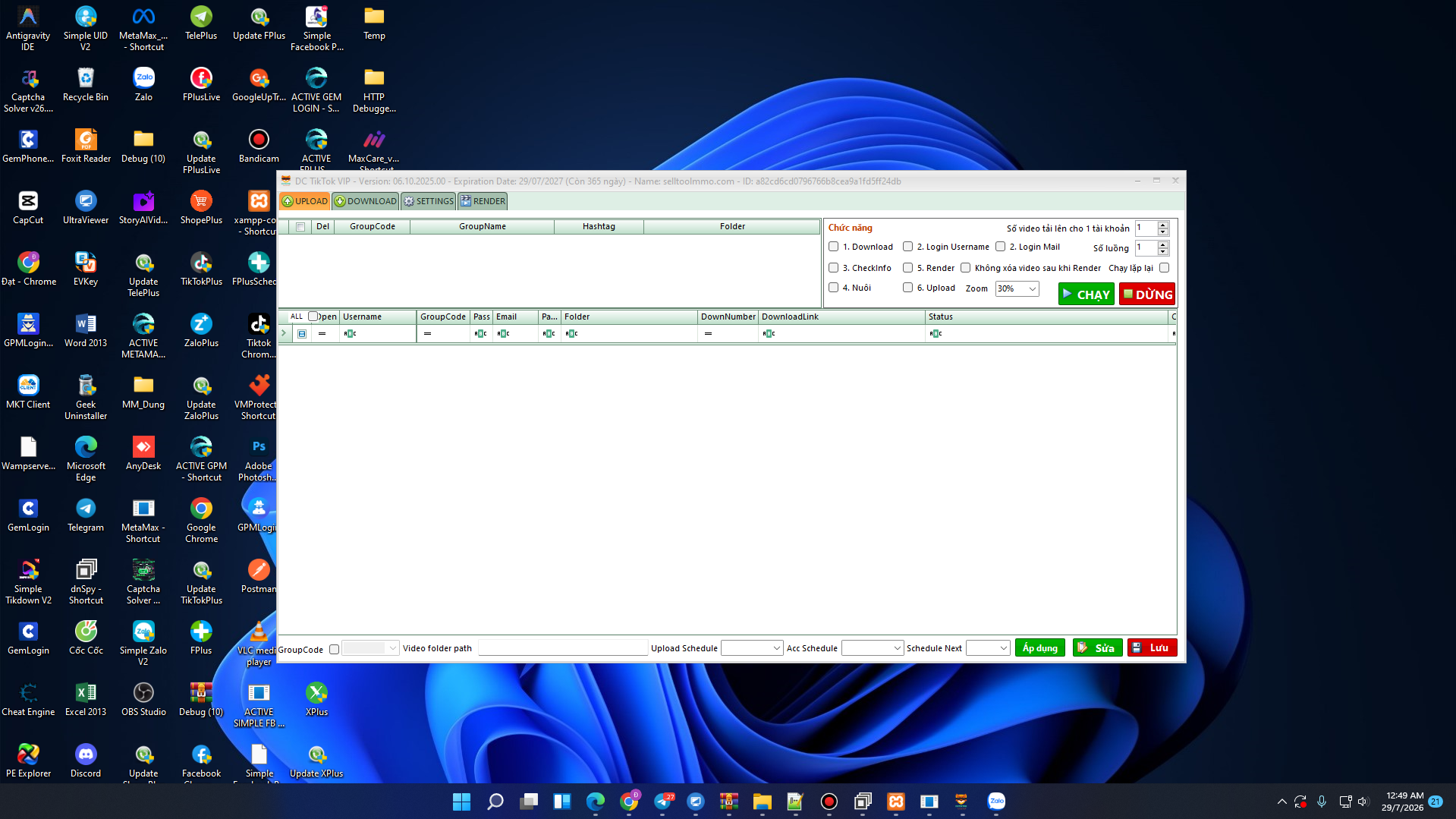Click the Hashtag column header
Image resolution: width=1456 pixels, height=819 pixels.
(599, 227)
